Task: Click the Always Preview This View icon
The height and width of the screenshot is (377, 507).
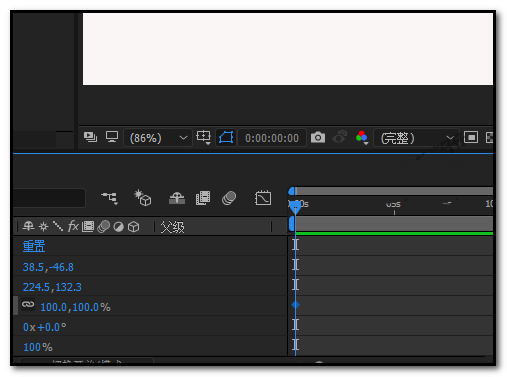Action: 90,137
